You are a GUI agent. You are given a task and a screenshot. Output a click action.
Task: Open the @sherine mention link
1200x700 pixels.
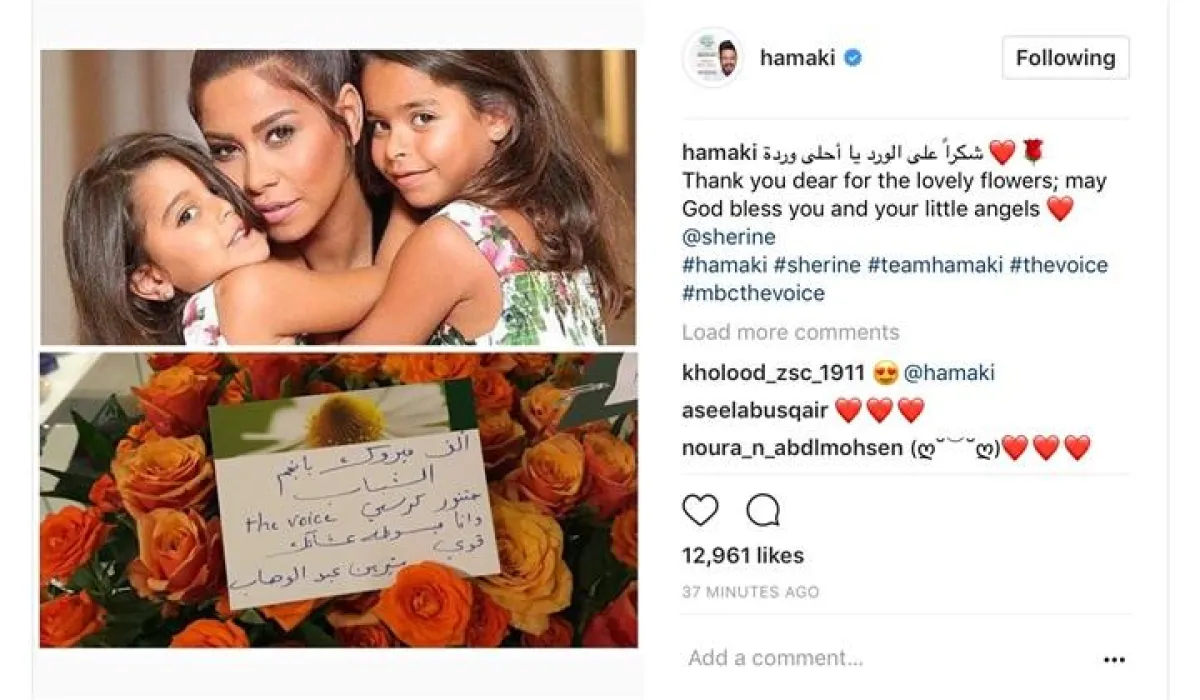(729, 238)
